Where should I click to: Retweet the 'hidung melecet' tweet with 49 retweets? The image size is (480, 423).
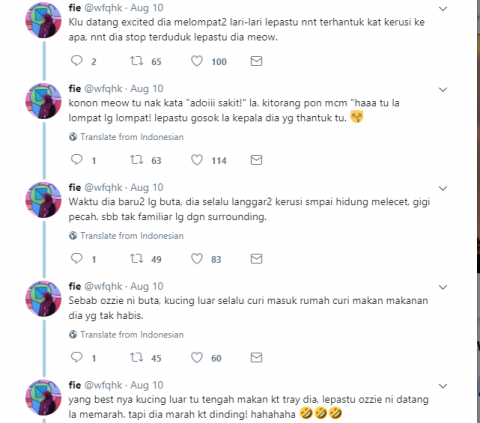[136, 259]
